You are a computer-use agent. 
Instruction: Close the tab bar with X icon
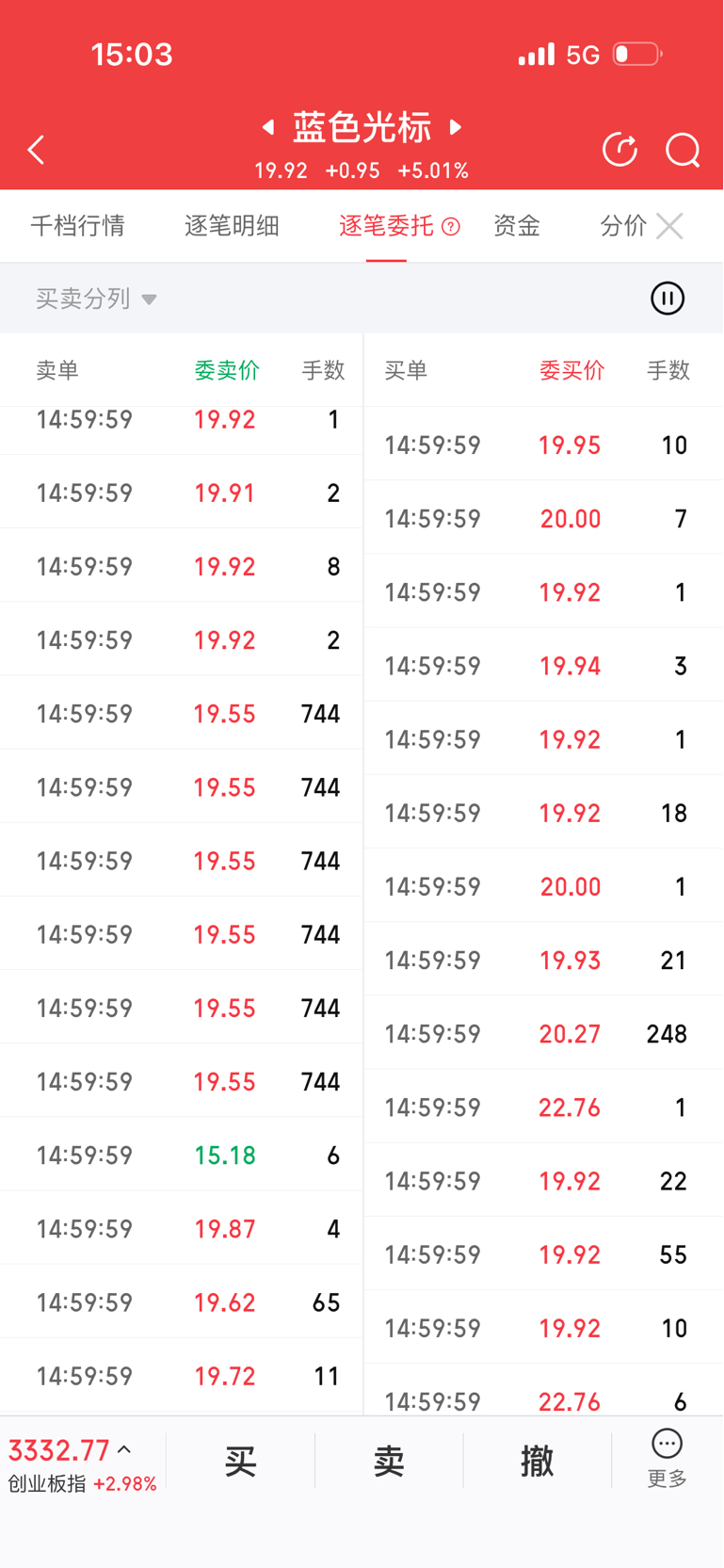pos(669,226)
